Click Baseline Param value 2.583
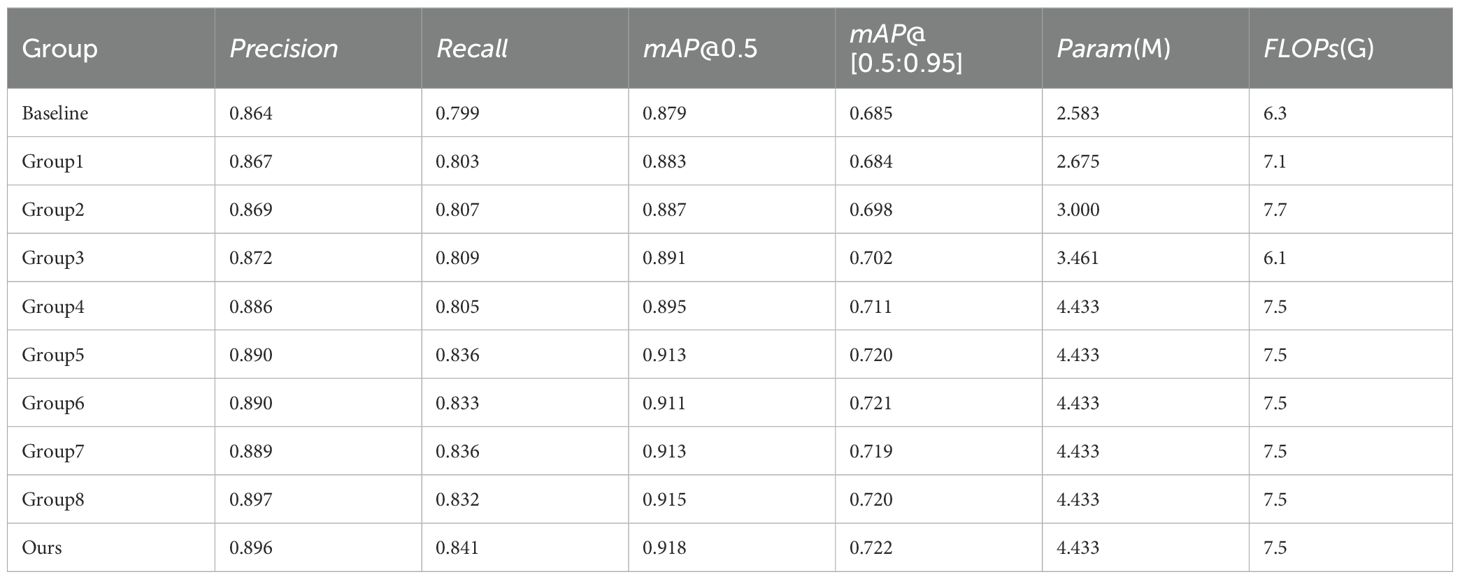The image size is (1460, 579). [x=1078, y=114]
